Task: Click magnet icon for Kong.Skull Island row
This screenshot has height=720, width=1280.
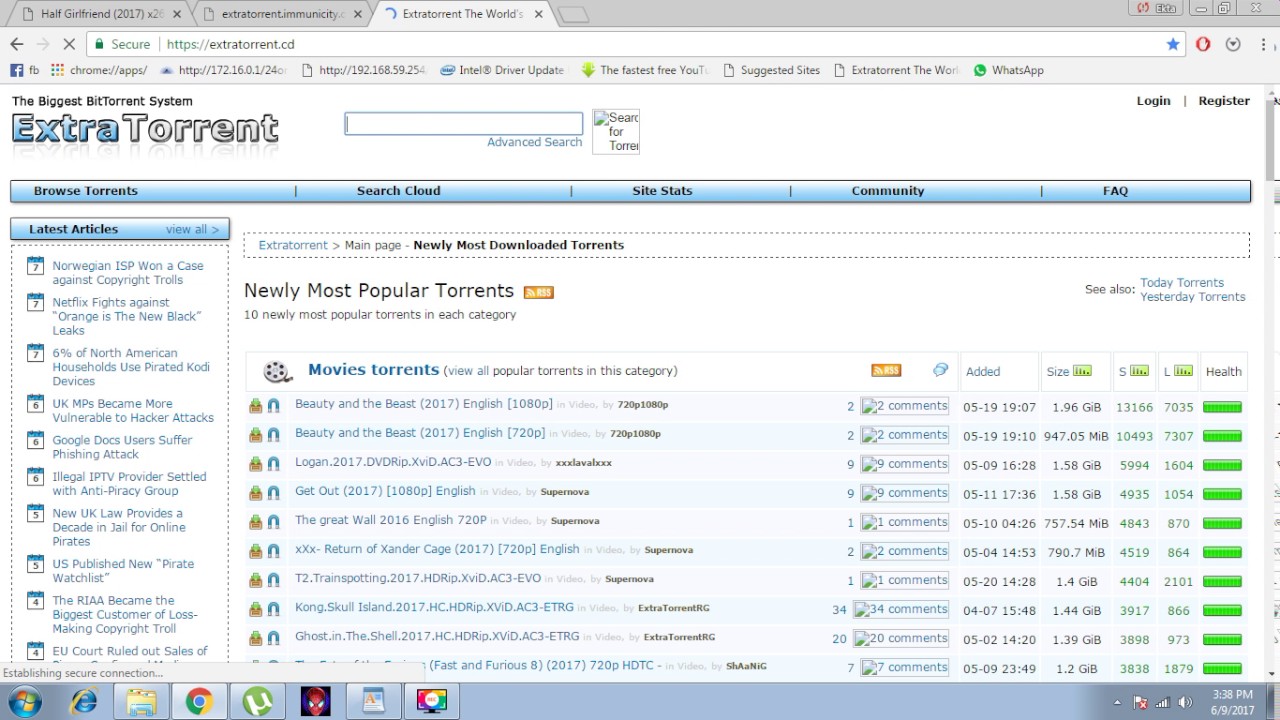Action: [273, 609]
